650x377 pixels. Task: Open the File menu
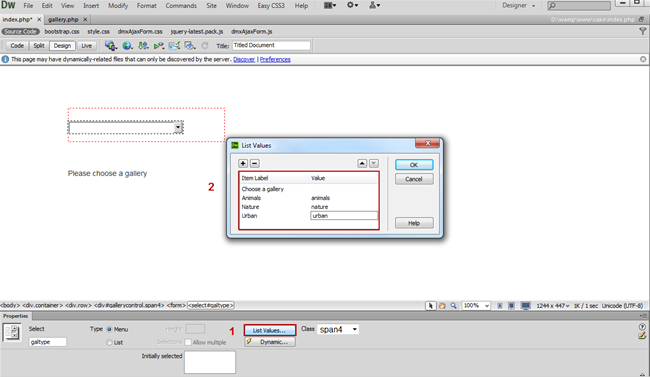point(28,6)
